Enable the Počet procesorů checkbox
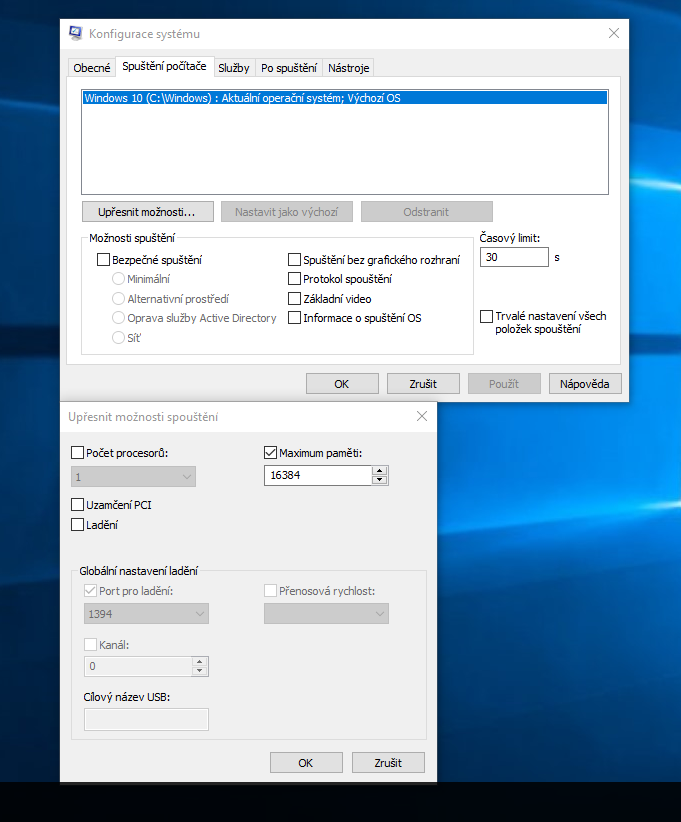Screen dimensions: 681x822 (79, 453)
